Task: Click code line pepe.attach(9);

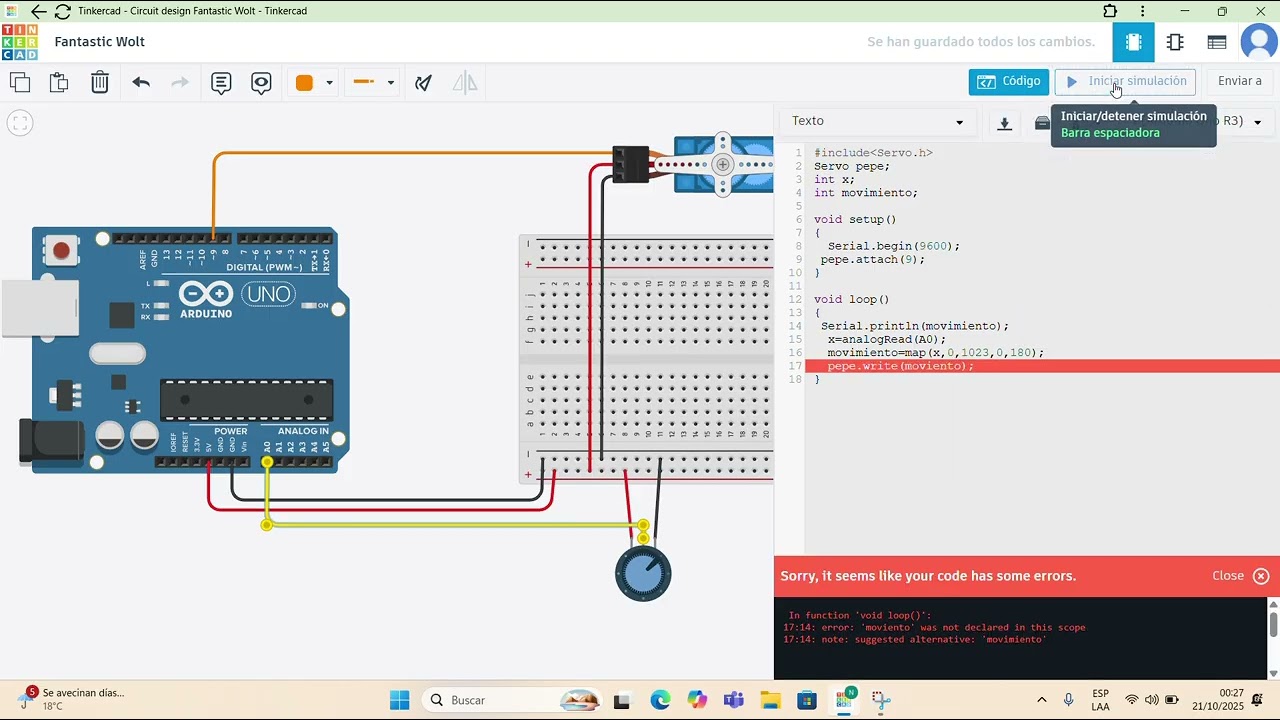Action: (872, 259)
